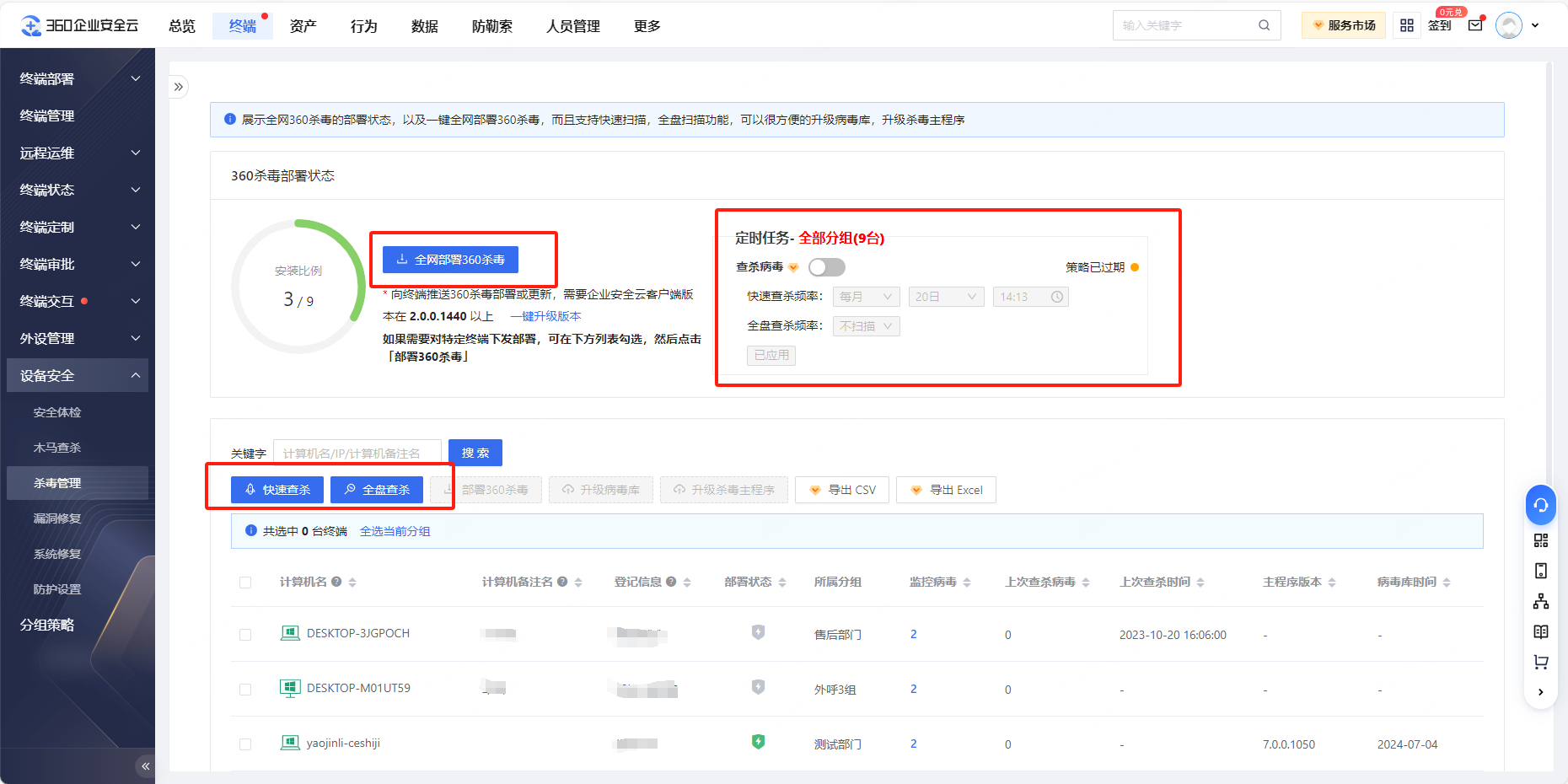Open the 更多 top menu
Screen dimensions: 1568x784
coord(647,26)
